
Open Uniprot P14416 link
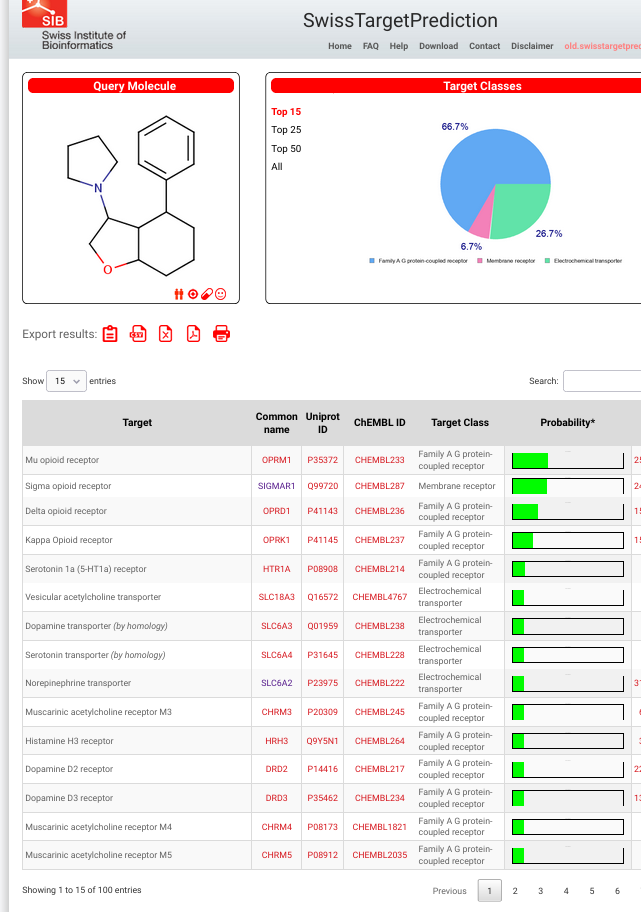pyautogui.click(x=322, y=769)
